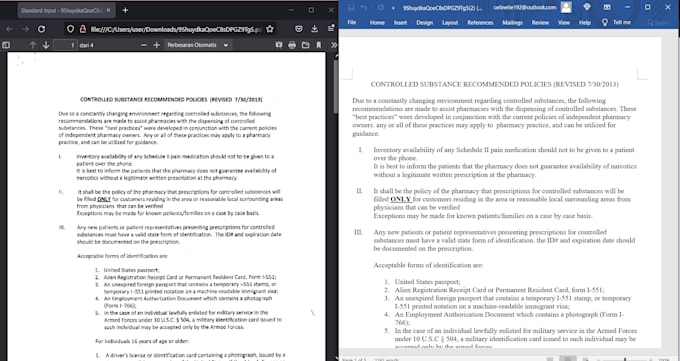Go forward in Firefox history
The height and width of the screenshot is (361, 680).
pos(25,29)
